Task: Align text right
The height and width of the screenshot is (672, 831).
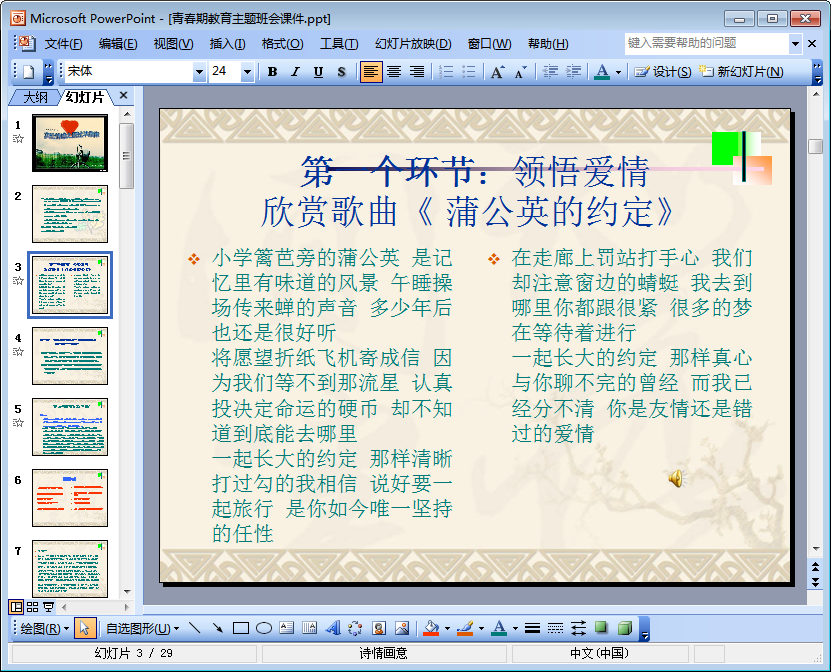Action: click(417, 72)
